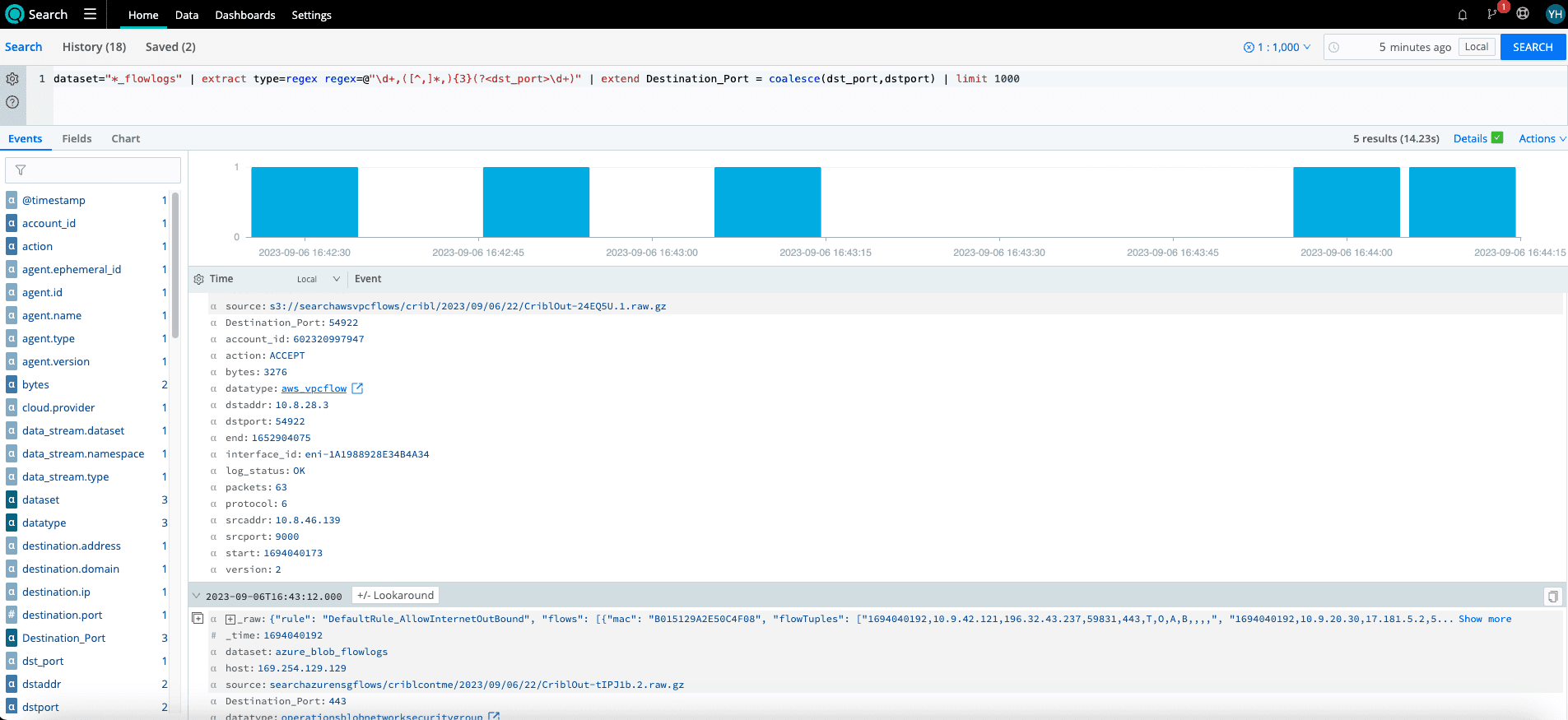
Task: Open the Actions dropdown
Action: coord(1542,138)
